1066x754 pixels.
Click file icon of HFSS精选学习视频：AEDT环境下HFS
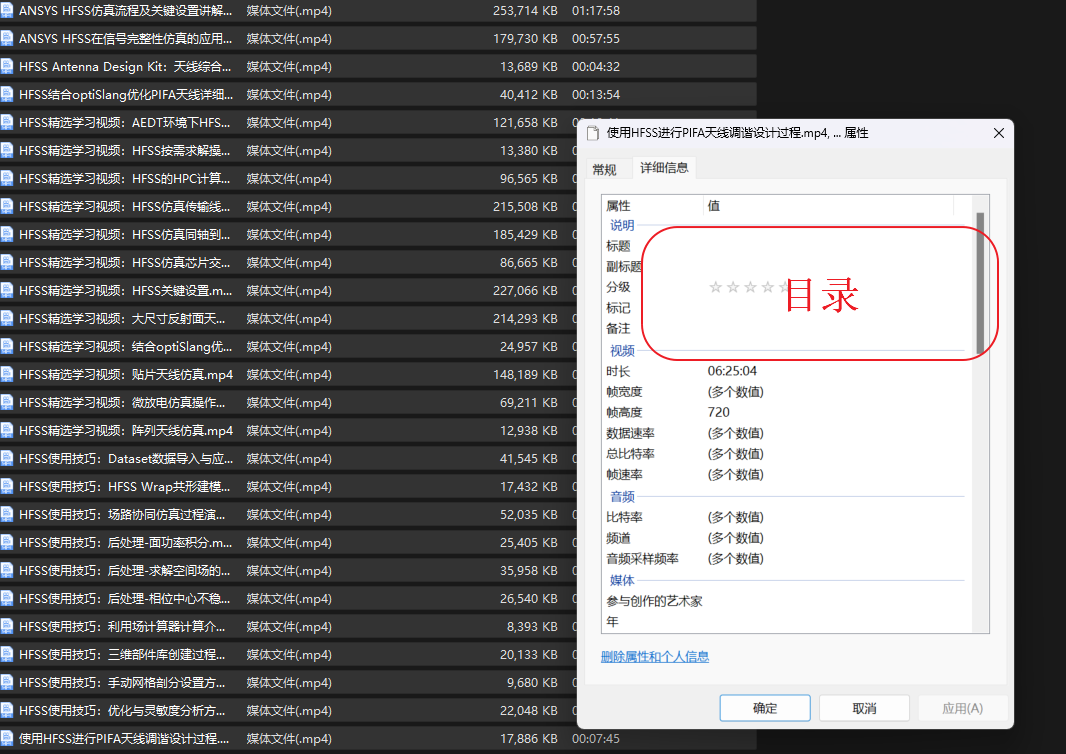[7, 122]
